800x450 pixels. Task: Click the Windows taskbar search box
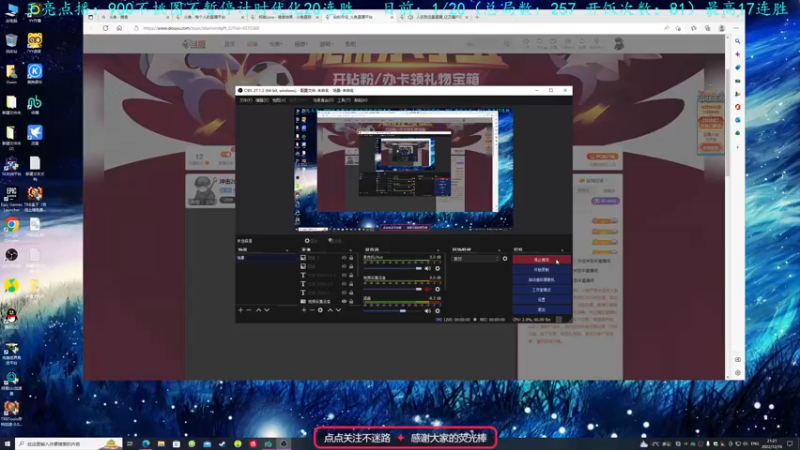click(68, 444)
